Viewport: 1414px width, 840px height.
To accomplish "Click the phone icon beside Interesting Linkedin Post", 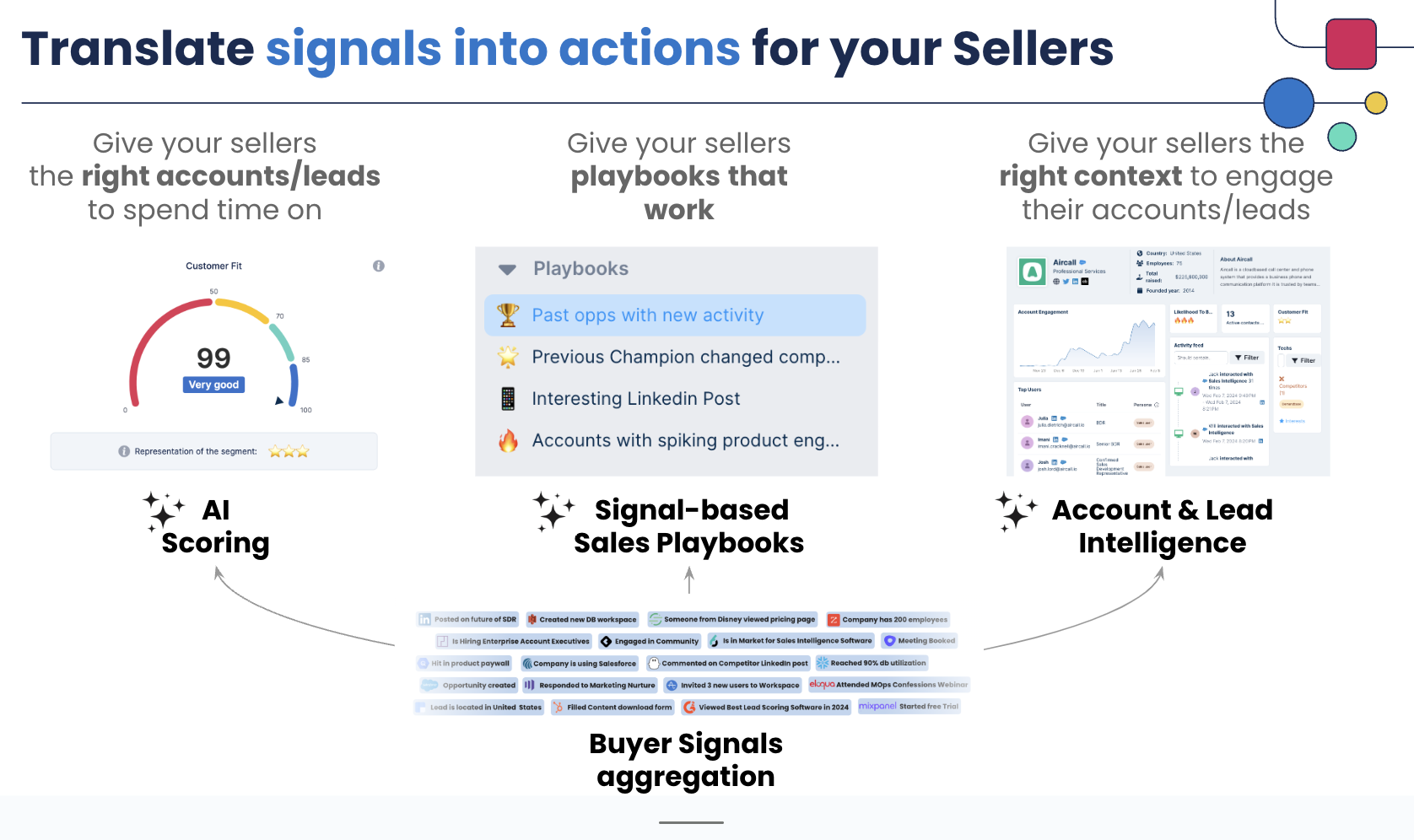I will tap(508, 398).
